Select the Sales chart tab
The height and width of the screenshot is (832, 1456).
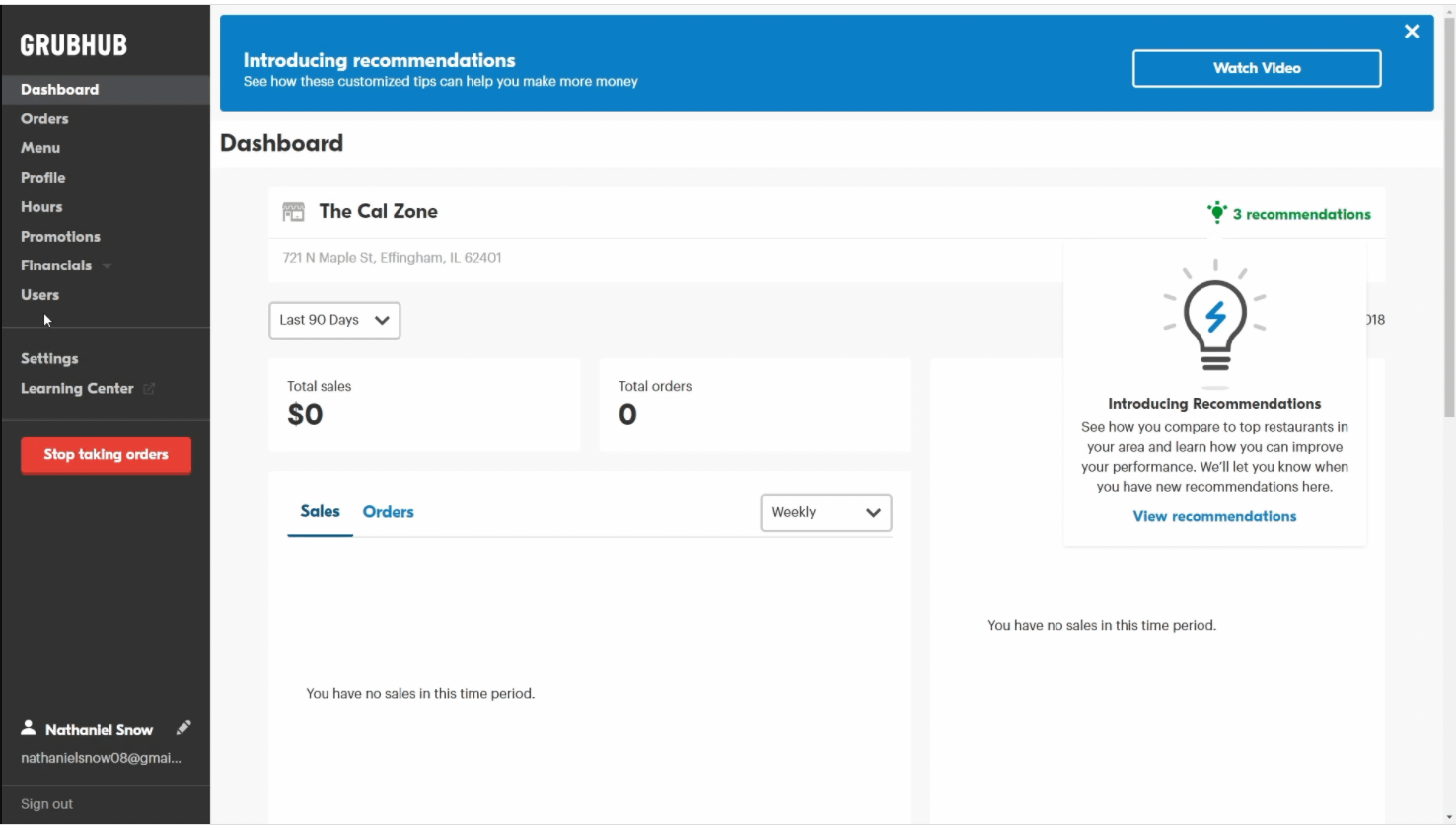[x=320, y=511]
